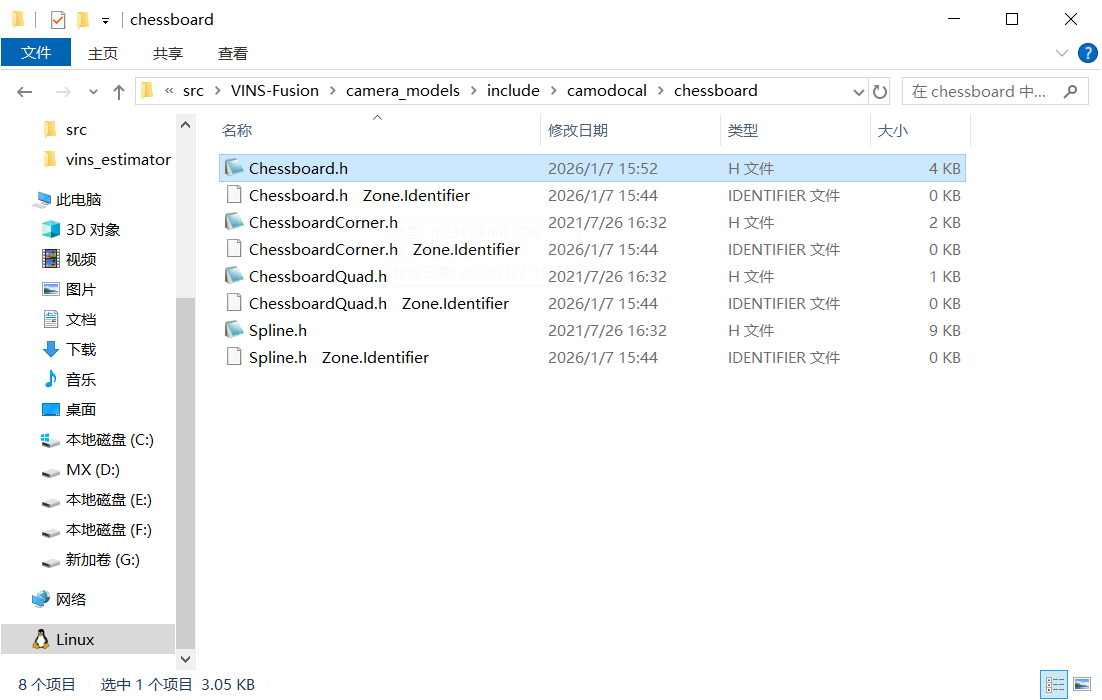Expand hidden path with double-chevron
This screenshot has width=1102, height=700.
click(x=169, y=91)
